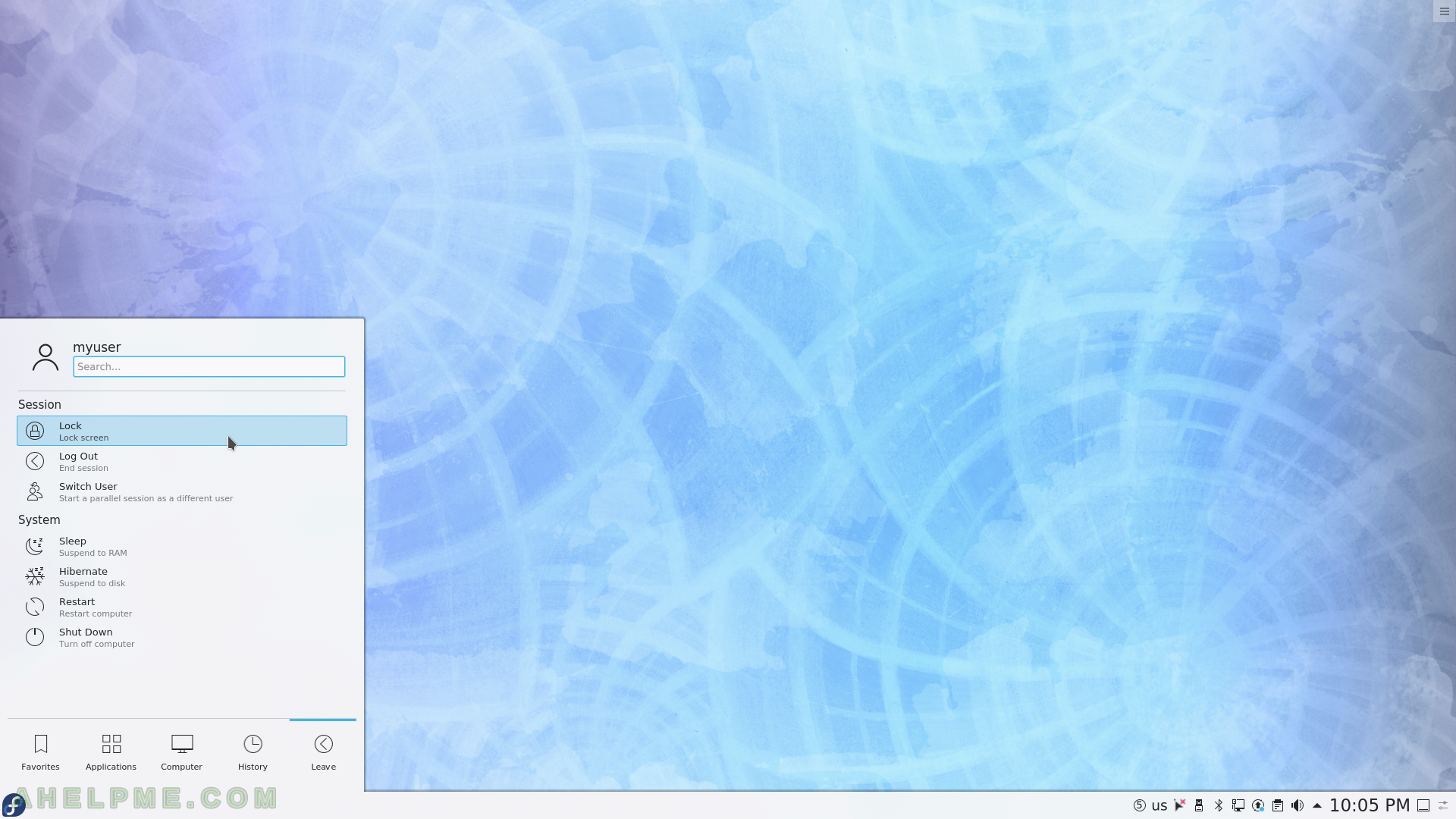The image size is (1456, 819).
Task: Select 'Hibernate' suspend to disk entry
Action: click(x=182, y=576)
